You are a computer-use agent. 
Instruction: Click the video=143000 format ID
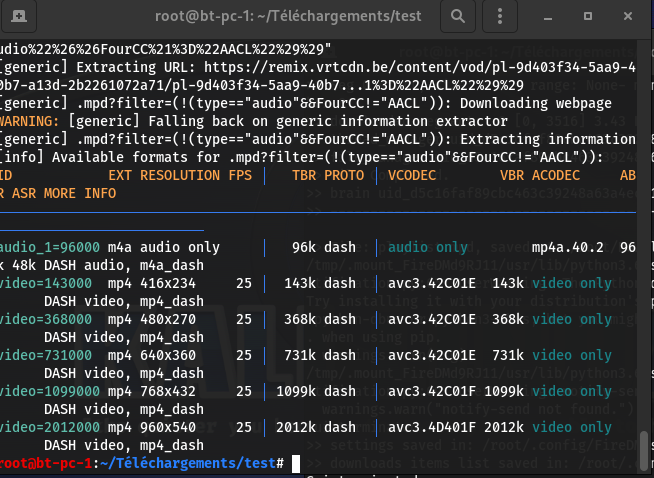pos(45,283)
